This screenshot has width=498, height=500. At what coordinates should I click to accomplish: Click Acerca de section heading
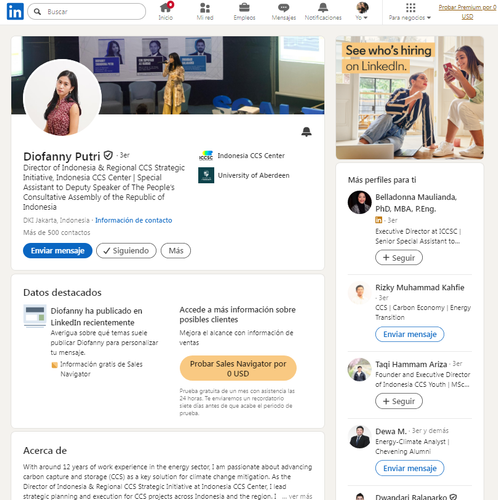pyautogui.click(x=45, y=451)
